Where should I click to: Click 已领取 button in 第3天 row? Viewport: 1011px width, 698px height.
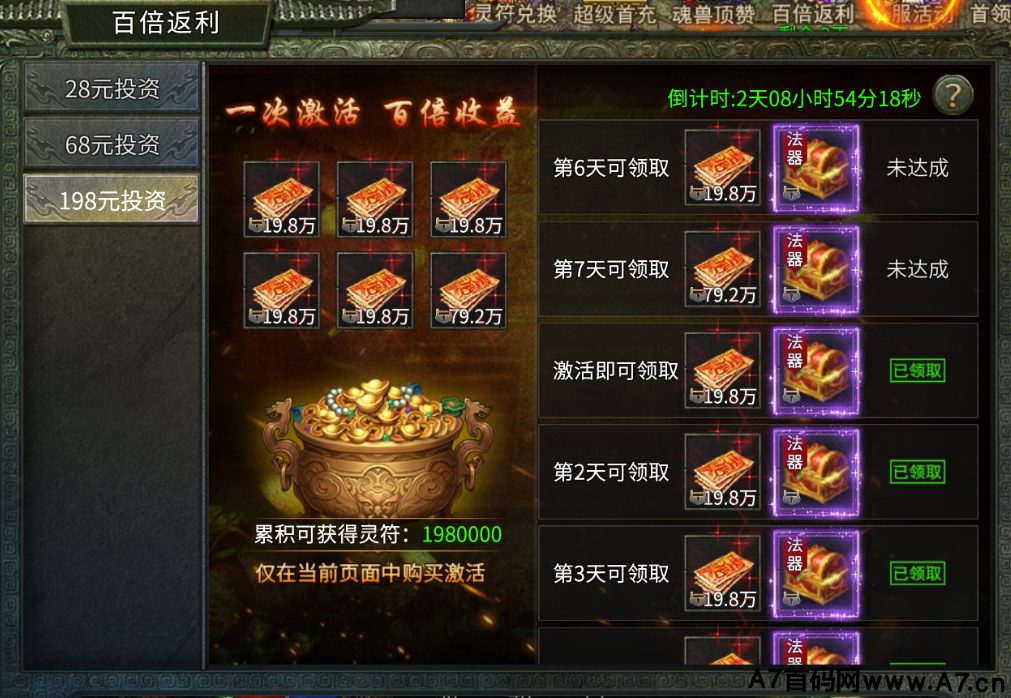pyautogui.click(x=918, y=573)
